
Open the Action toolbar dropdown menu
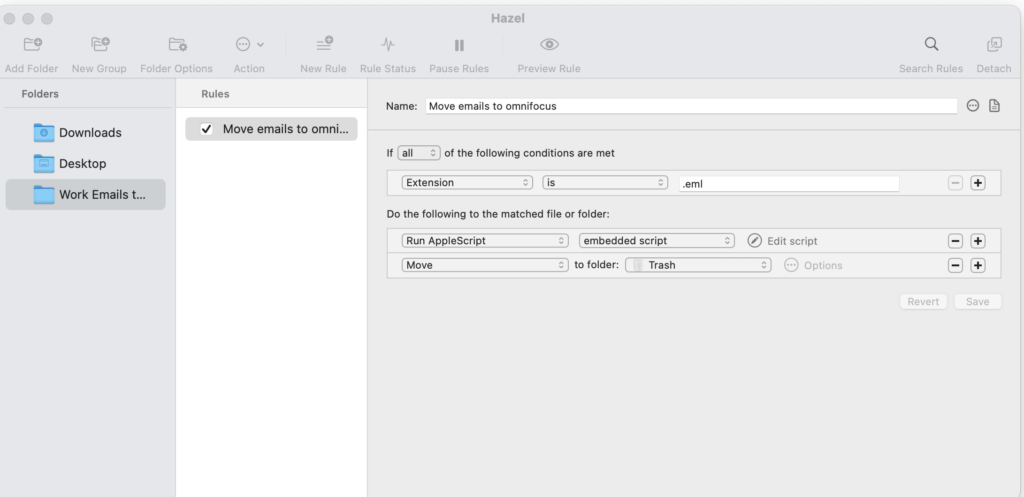249,45
